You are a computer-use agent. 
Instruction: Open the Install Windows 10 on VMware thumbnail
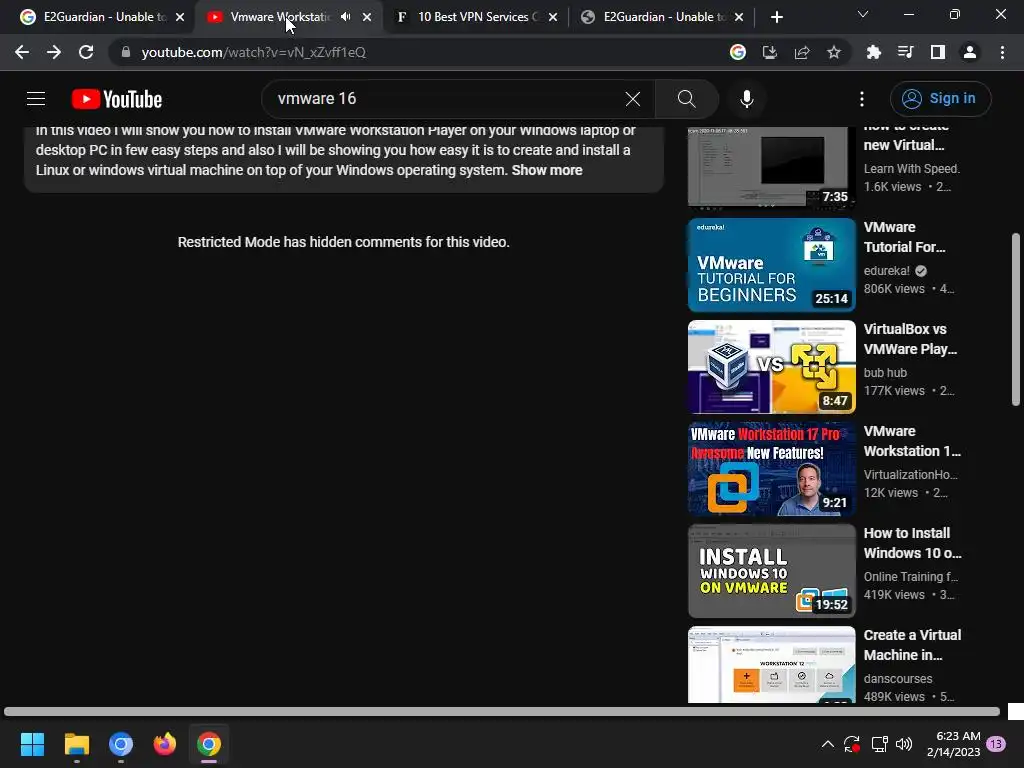tap(771, 570)
